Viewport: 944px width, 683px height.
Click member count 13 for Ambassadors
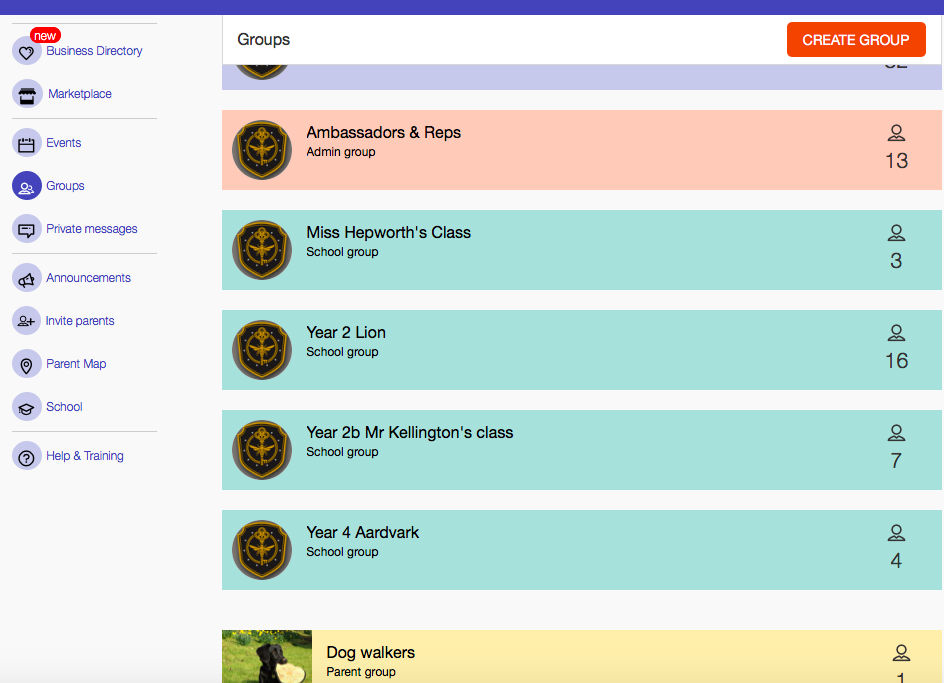pyautogui.click(x=896, y=161)
